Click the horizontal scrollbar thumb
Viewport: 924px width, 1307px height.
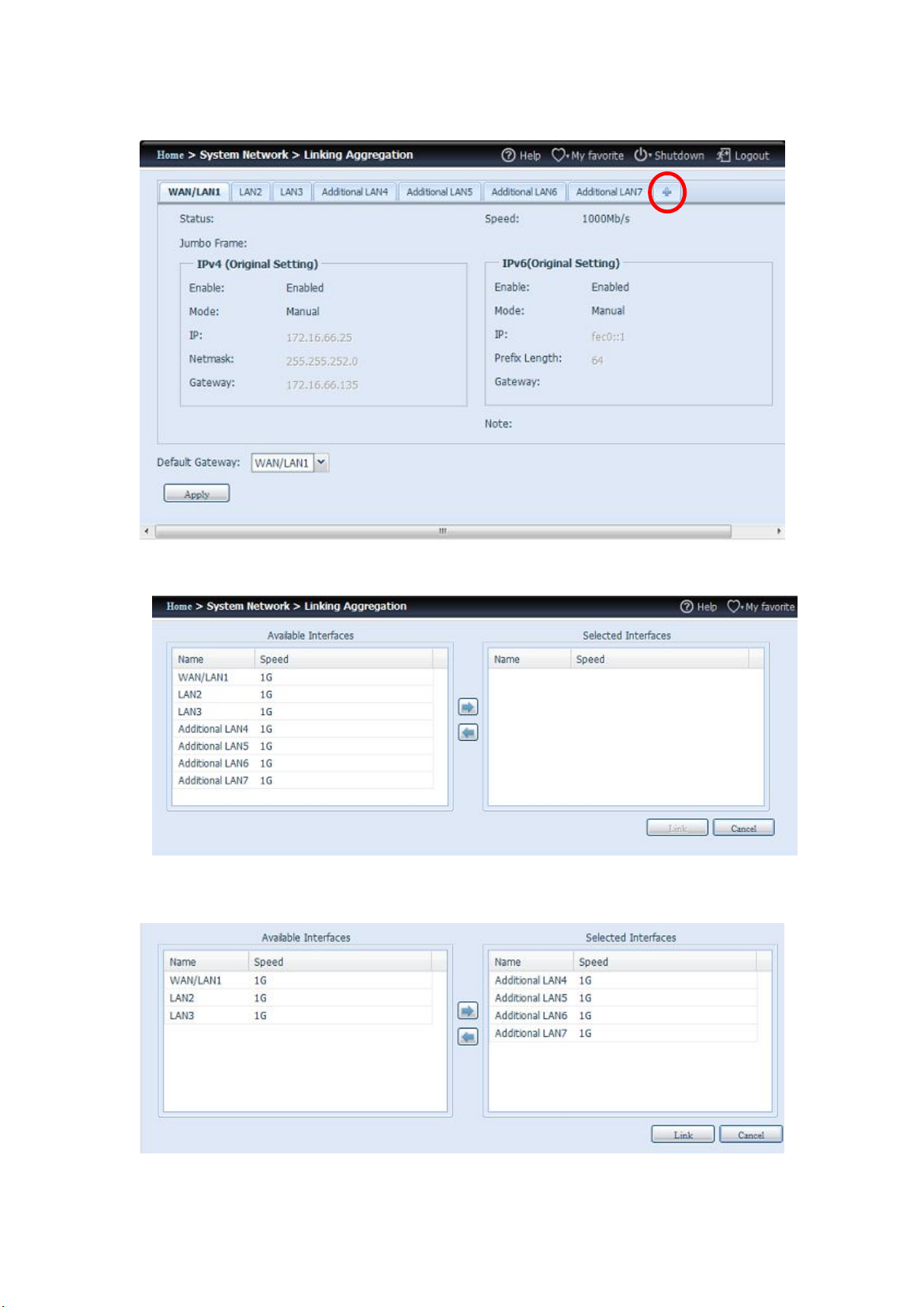tap(443, 531)
